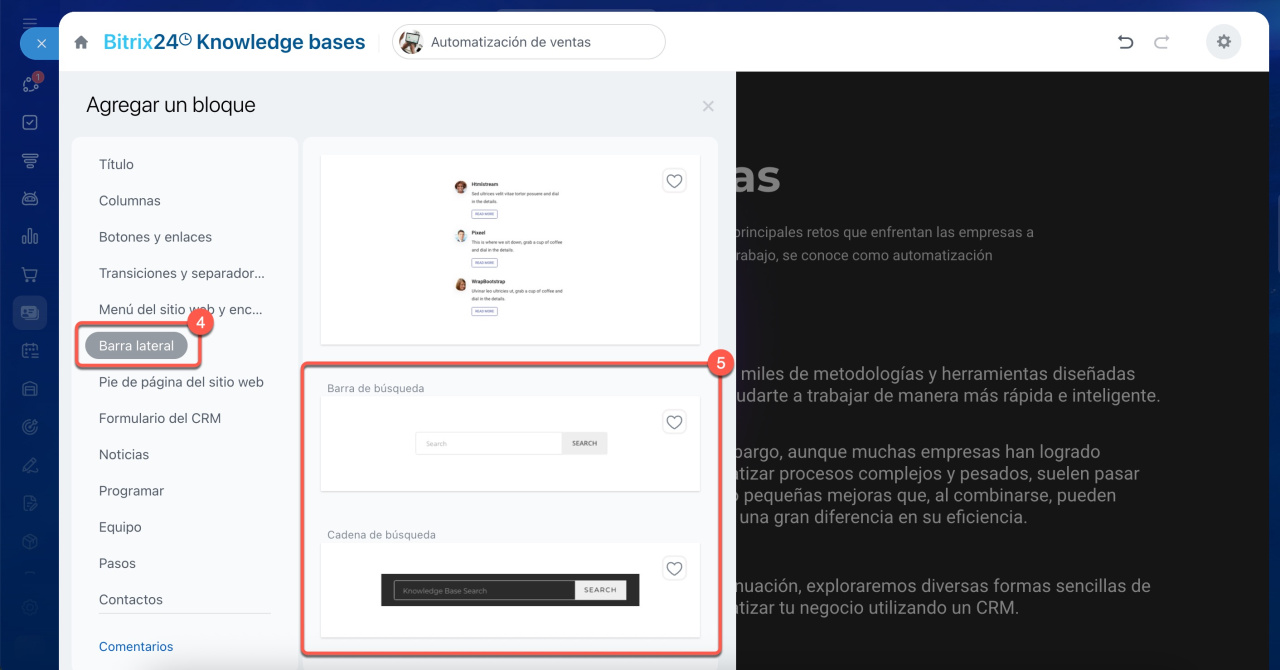Screen dimensions: 1280x670
Task: Insert the Barra de búsqueda block preview
Action: [510, 444]
